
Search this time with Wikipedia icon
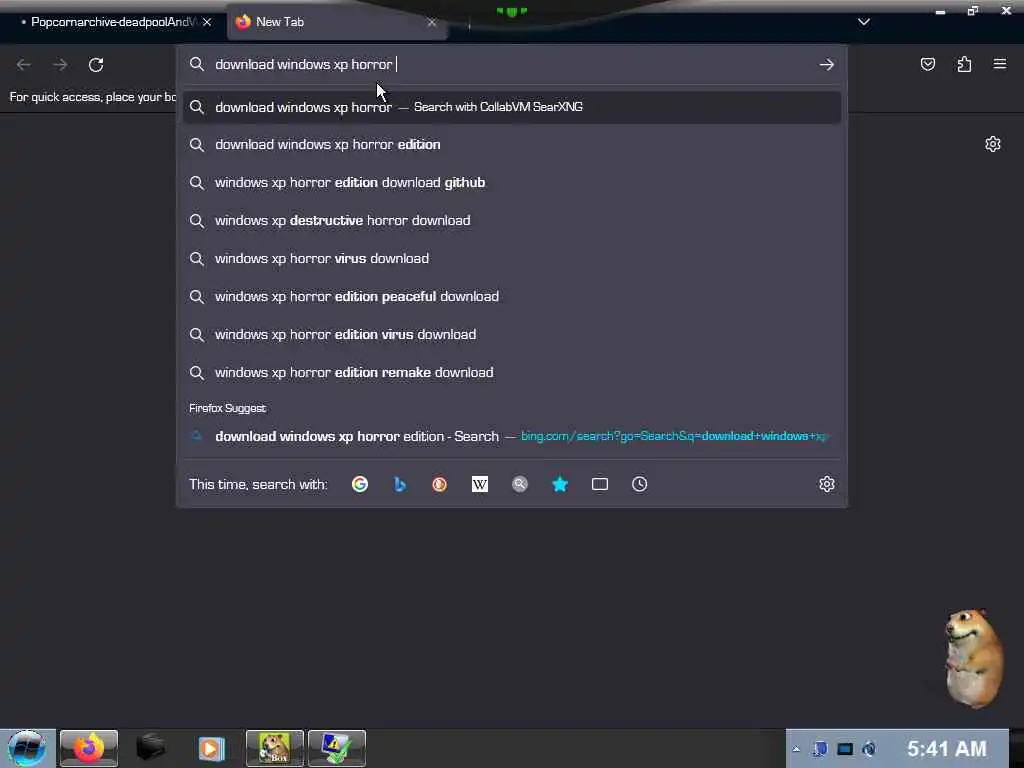click(480, 484)
